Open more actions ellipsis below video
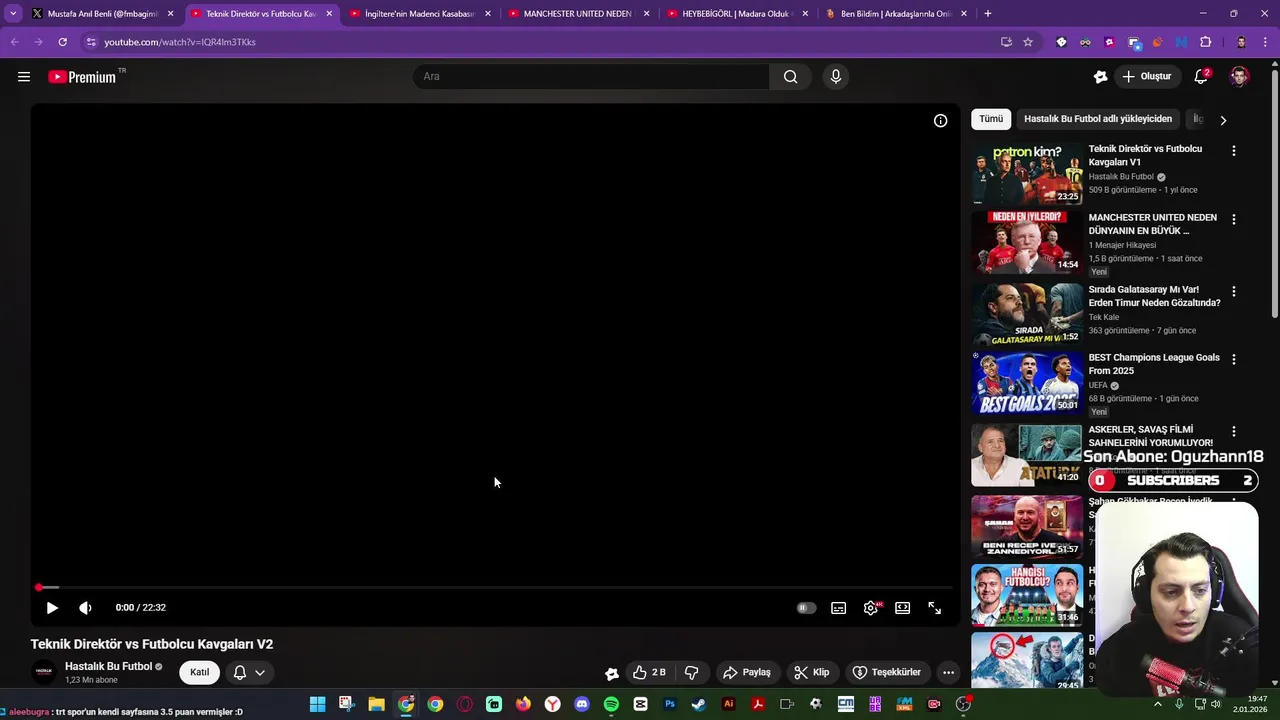 point(948,672)
